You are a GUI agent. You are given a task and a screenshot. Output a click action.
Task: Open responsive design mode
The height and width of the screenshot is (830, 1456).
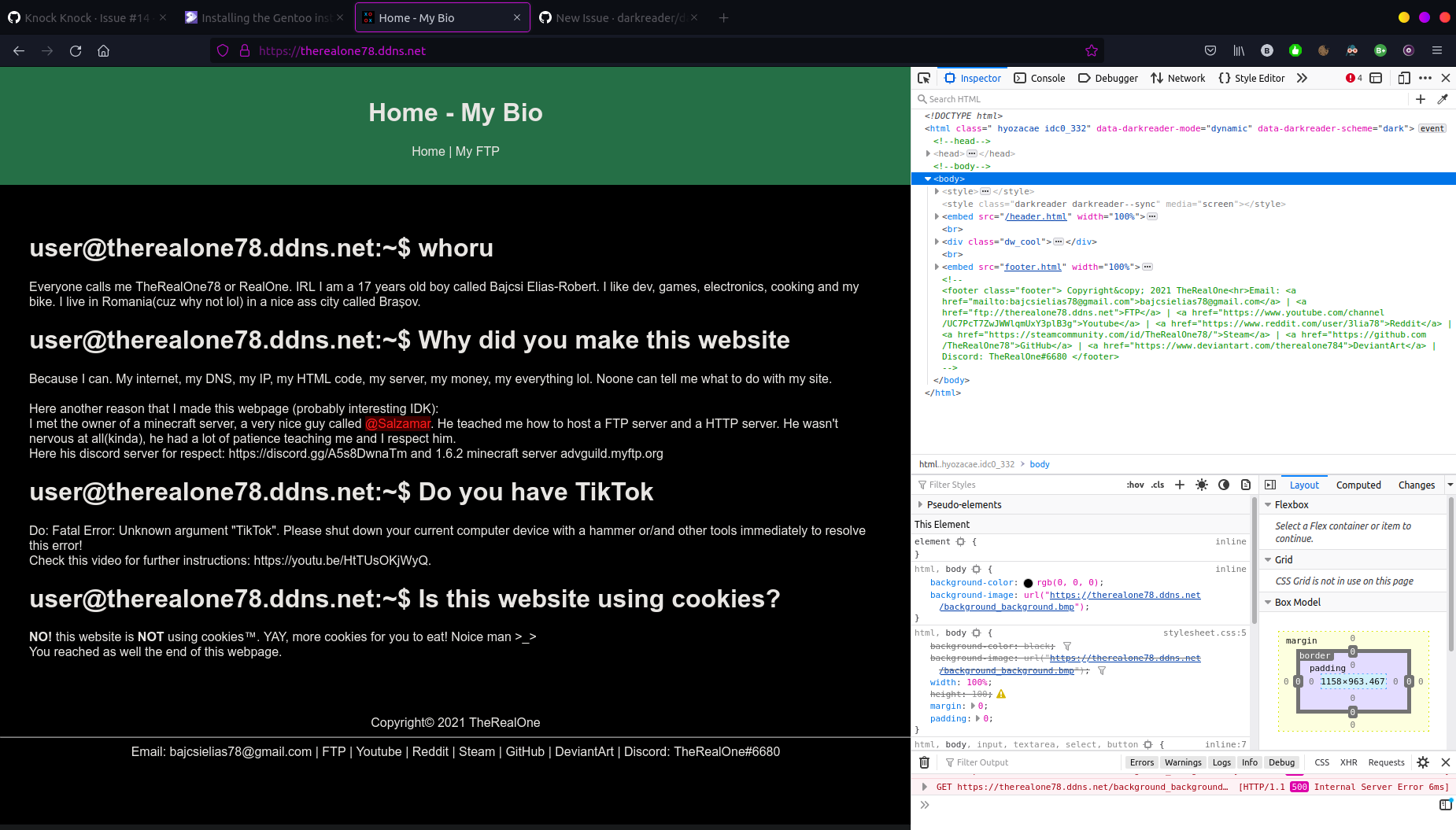click(x=1404, y=78)
